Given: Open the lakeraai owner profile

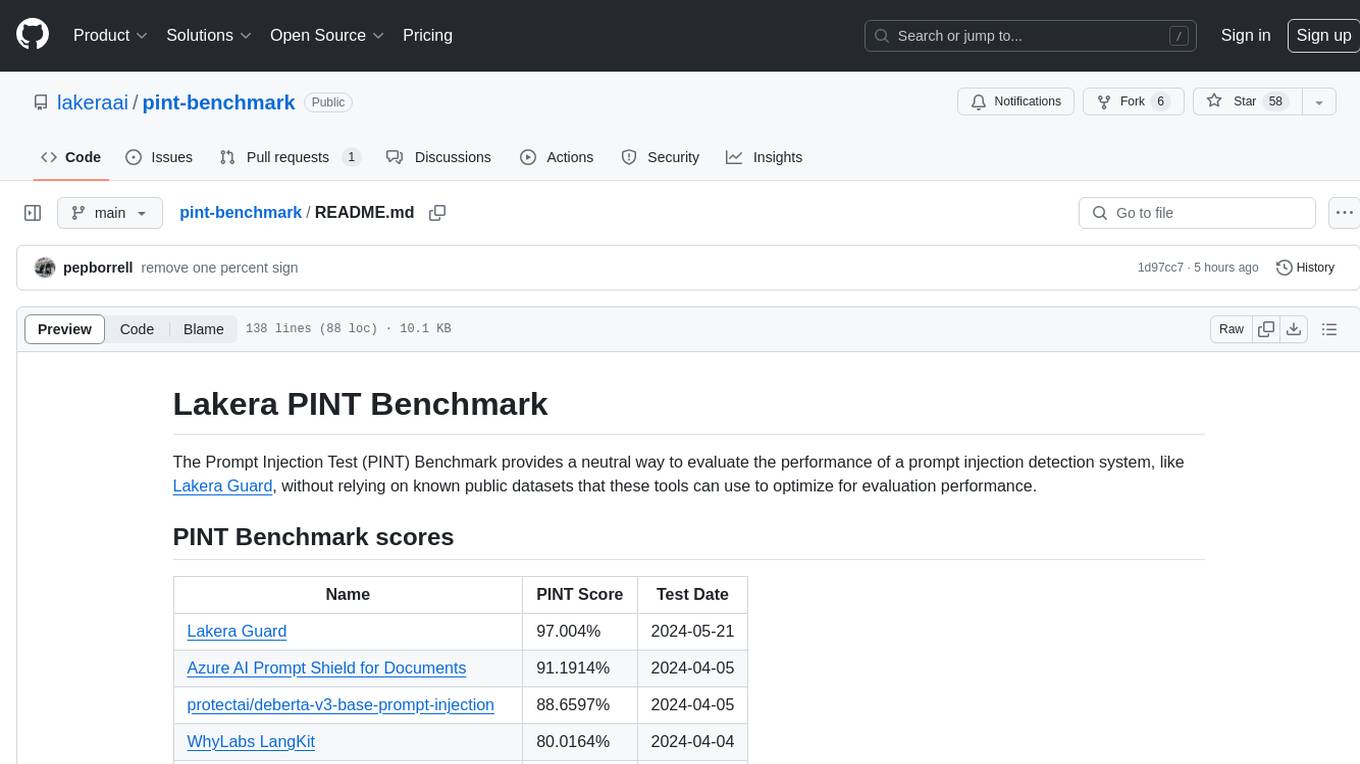Looking at the screenshot, I should pos(92,102).
